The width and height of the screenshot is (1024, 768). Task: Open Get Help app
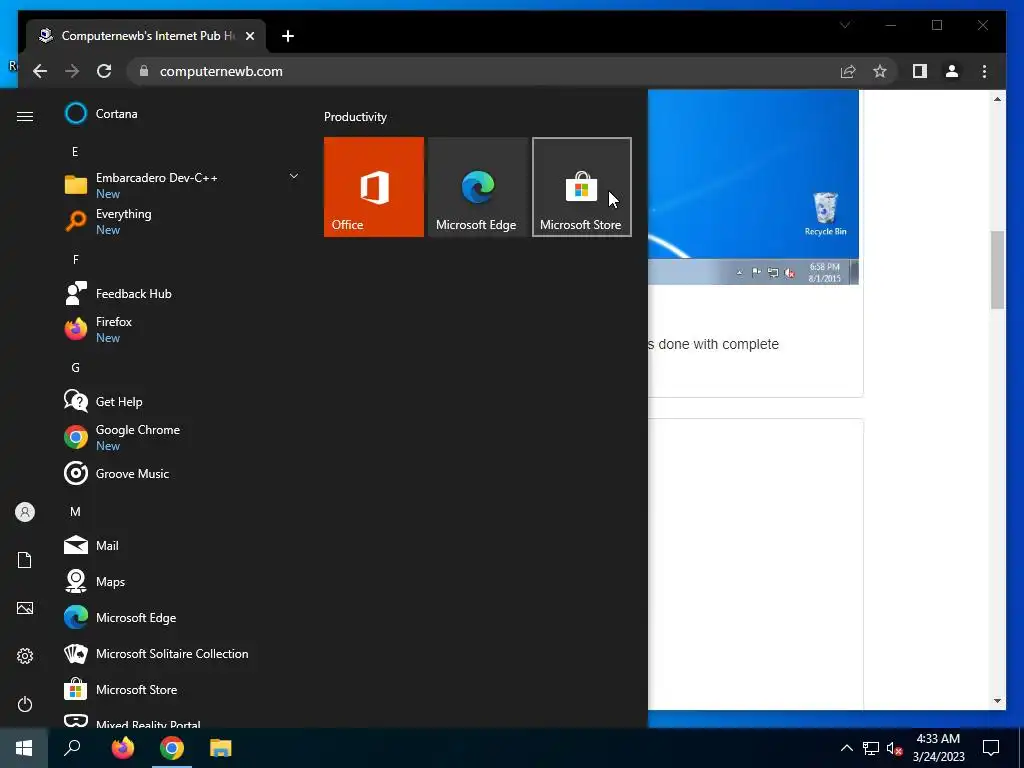point(180,402)
